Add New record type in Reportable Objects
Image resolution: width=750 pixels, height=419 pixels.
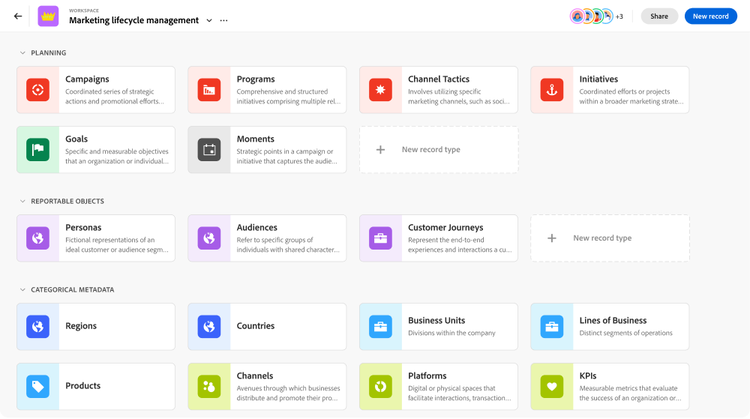tap(610, 238)
